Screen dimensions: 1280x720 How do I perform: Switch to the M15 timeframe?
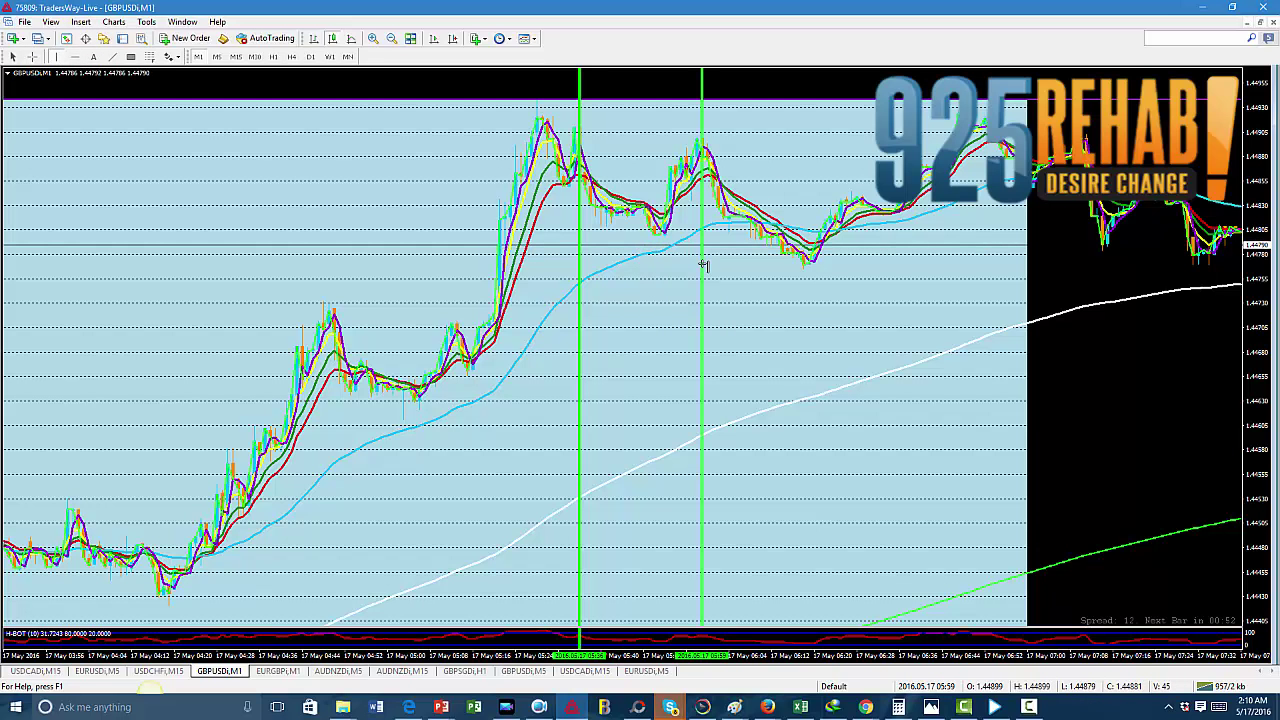[x=236, y=57]
